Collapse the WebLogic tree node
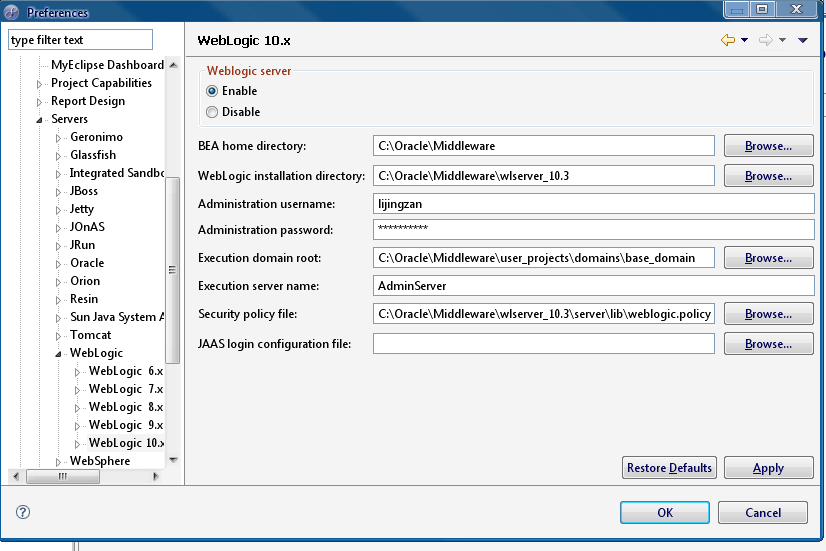 [x=58, y=353]
